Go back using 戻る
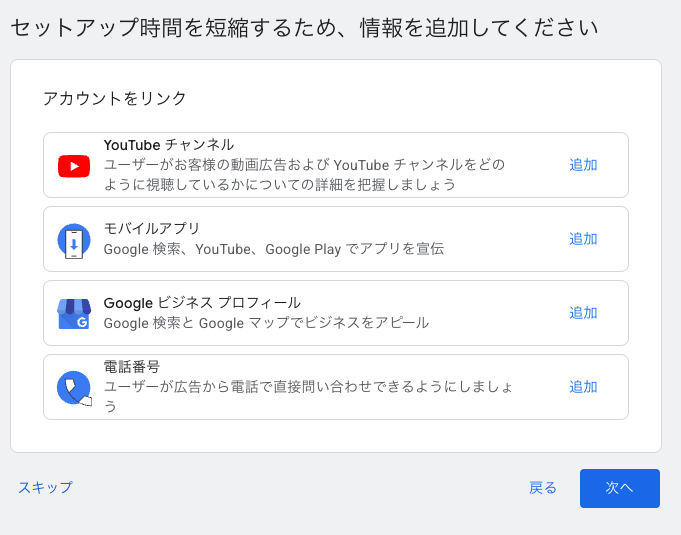681x535 pixels. (543, 488)
